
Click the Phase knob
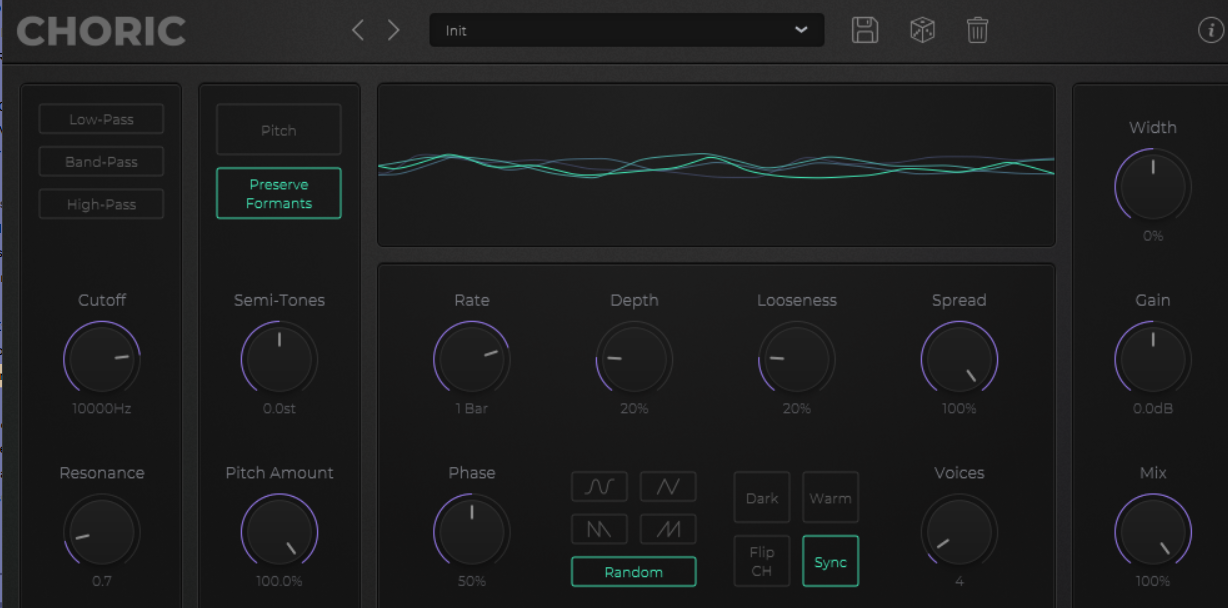472,531
